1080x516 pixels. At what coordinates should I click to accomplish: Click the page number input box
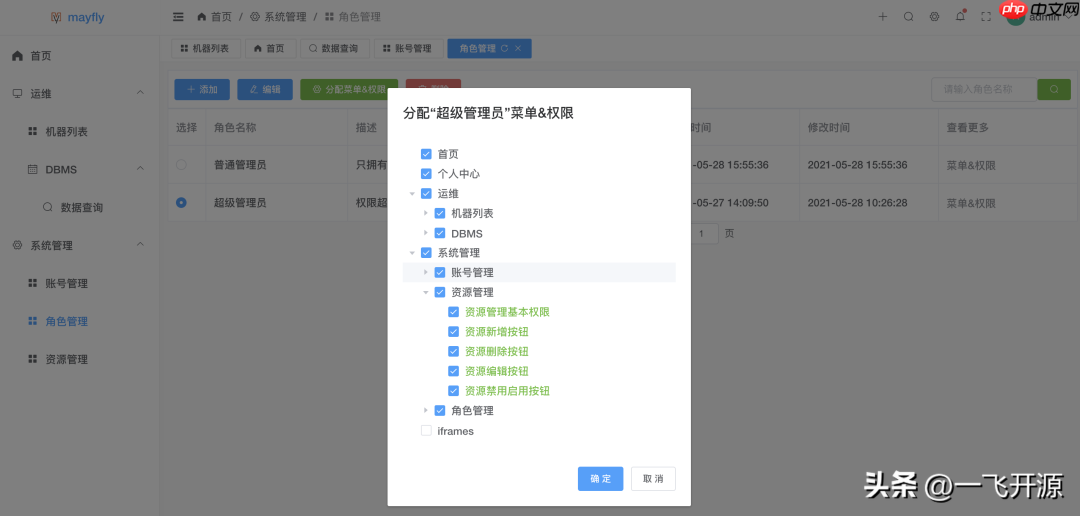pos(701,234)
